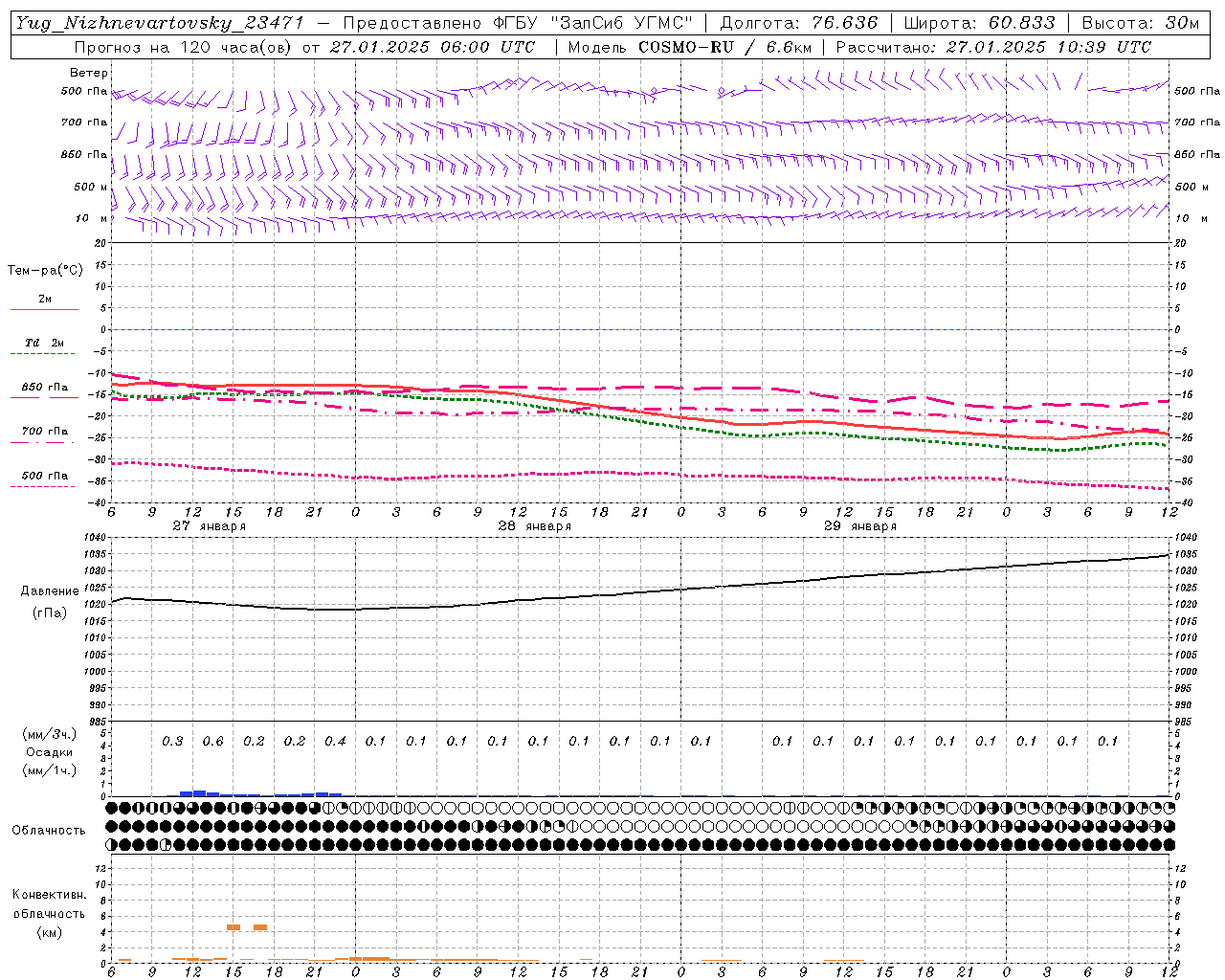Select the longitude value Долгота: 76.636

pyautogui.click(x=798, y=23)
